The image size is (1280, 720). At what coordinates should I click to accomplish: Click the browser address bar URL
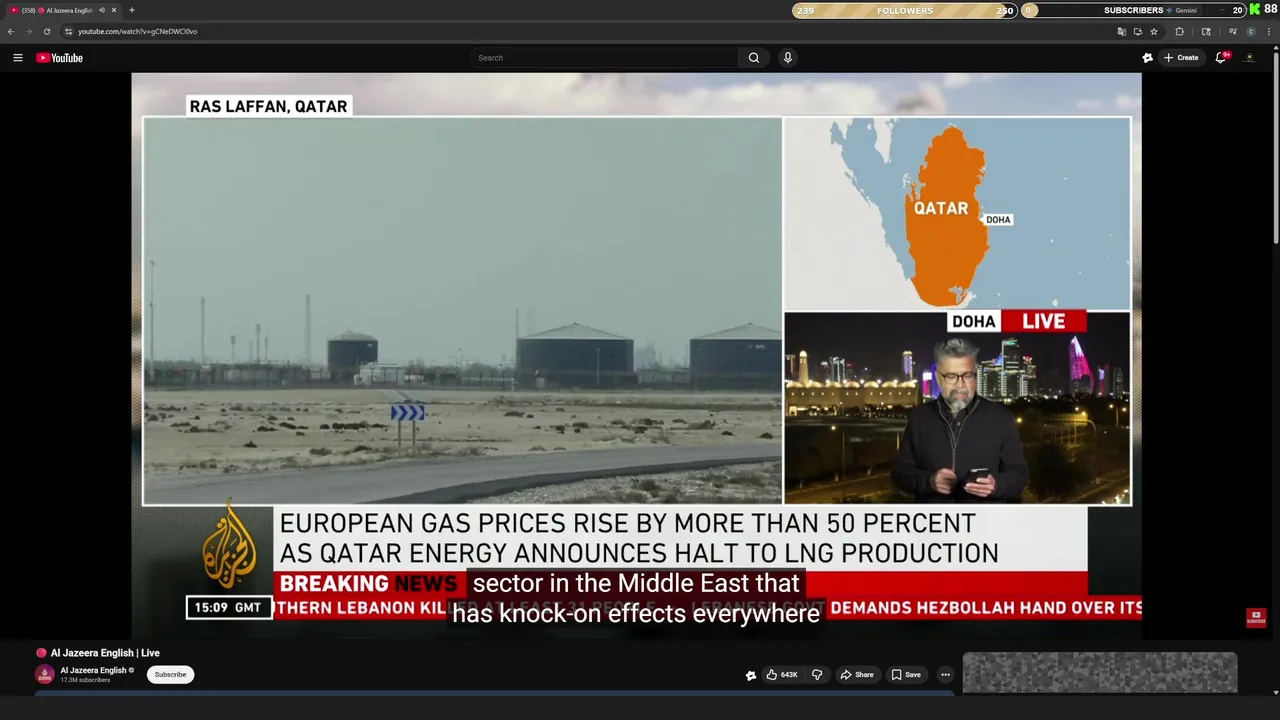[138, 31]
